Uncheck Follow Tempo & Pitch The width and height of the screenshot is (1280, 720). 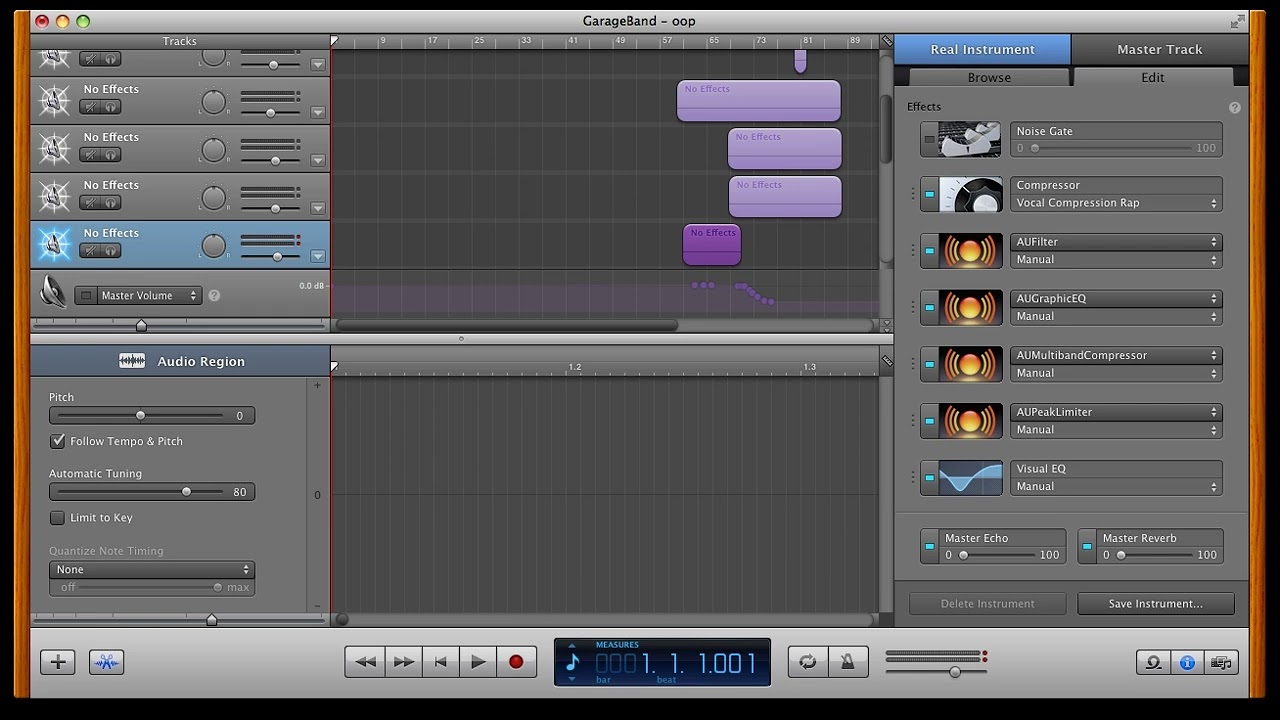coord(58,441)
